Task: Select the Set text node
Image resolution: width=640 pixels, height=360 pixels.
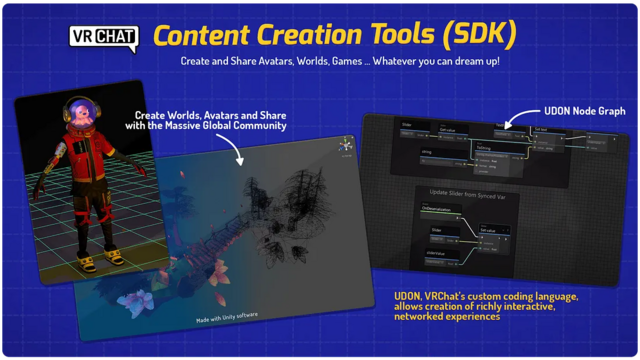Action: [549, 139]
